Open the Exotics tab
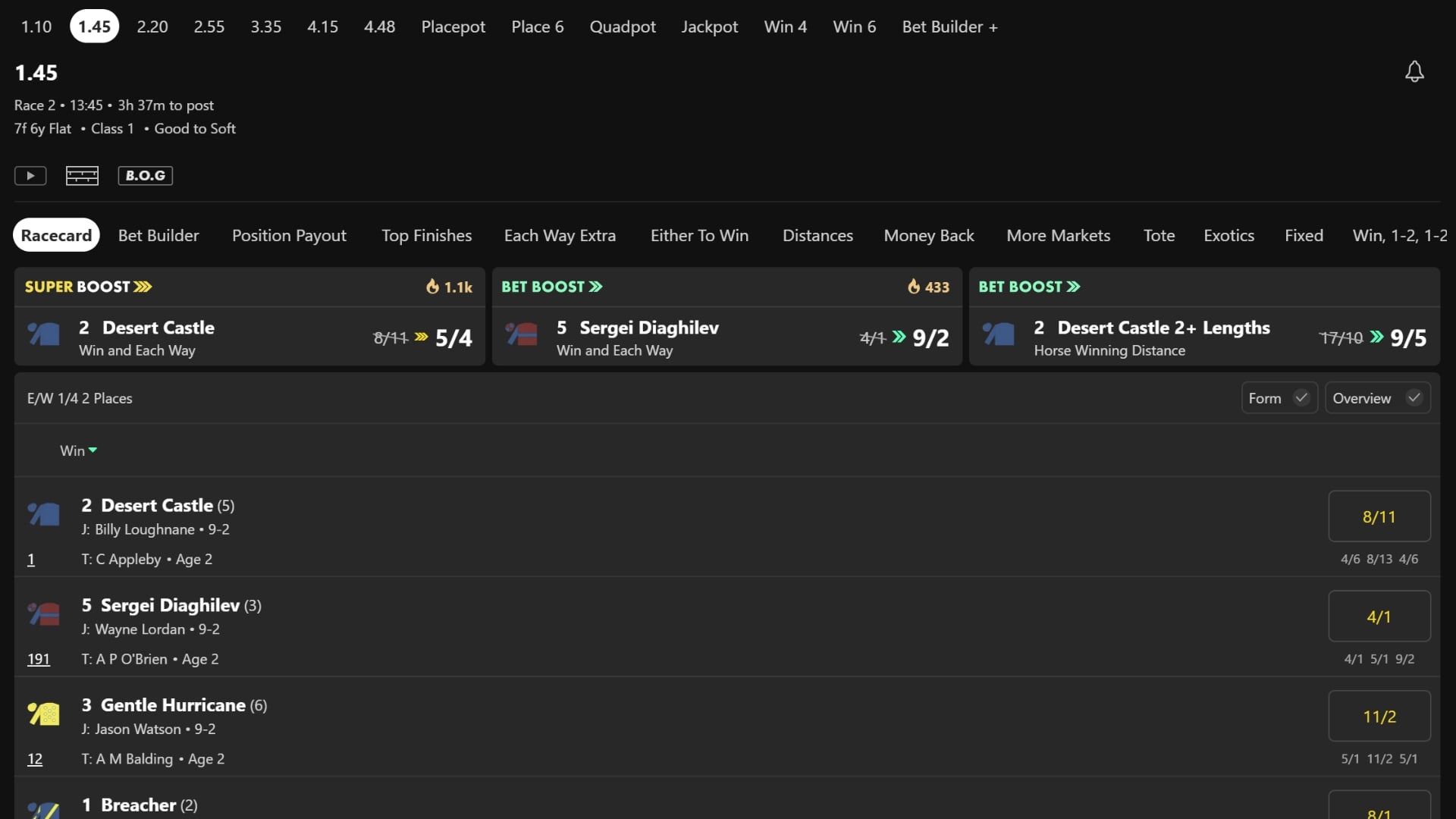Image resolution: width=1456 pixels, height=819 pixels. tap(1228, 236)
